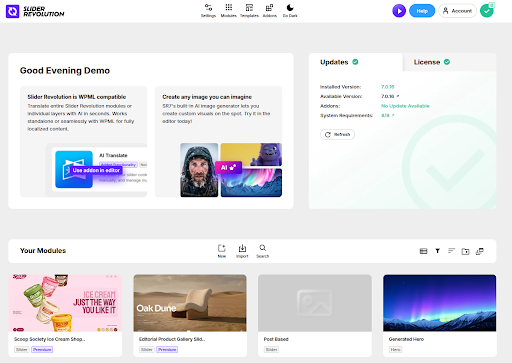Viewport: 512px width, 363px height.
Task: Switch to dark mode with Go Dark
Action: [290, 11]
